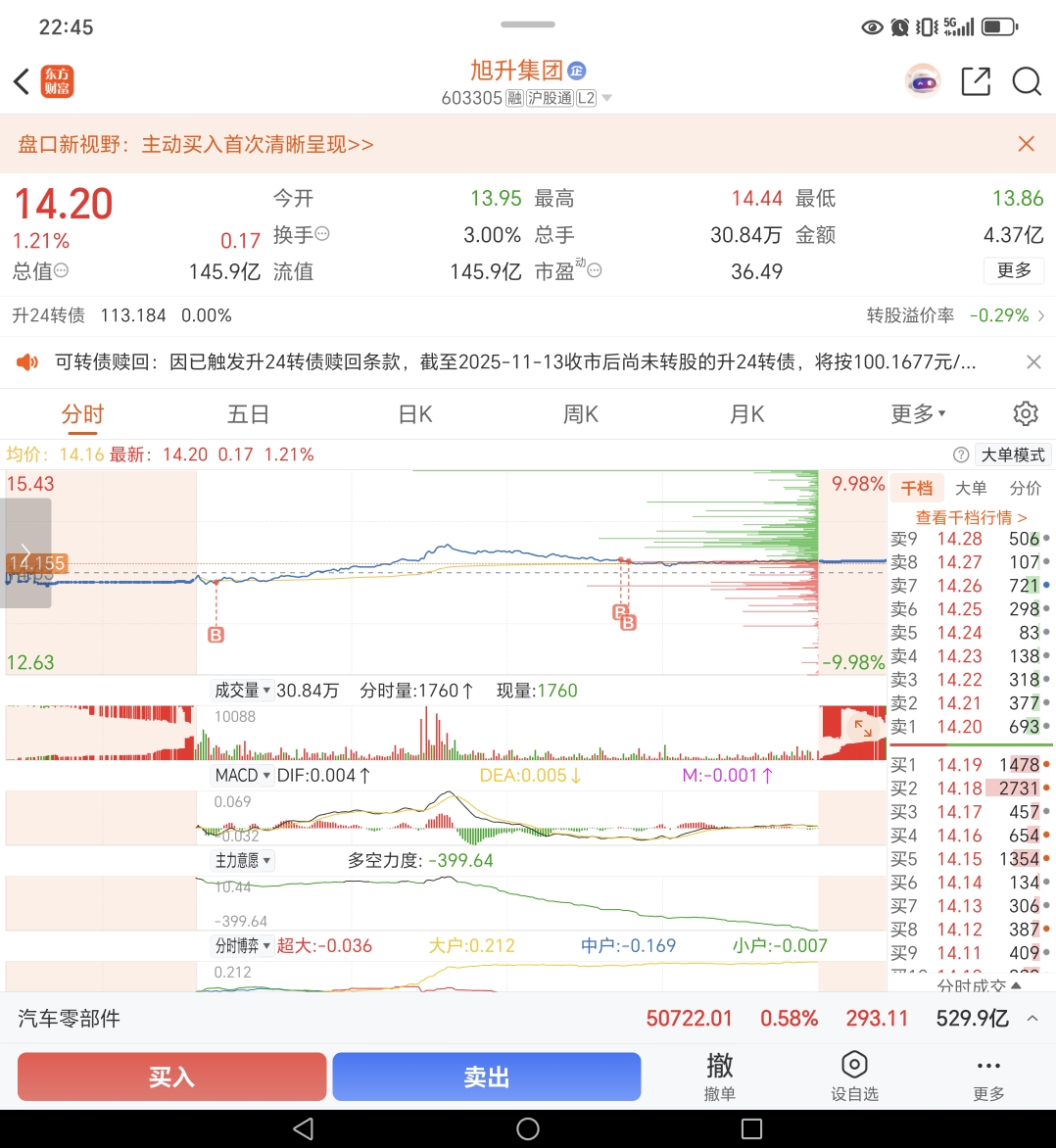
Task: Open the 更多 chart period dropdown
Action: pyautogui.click(x=918, y=413)
